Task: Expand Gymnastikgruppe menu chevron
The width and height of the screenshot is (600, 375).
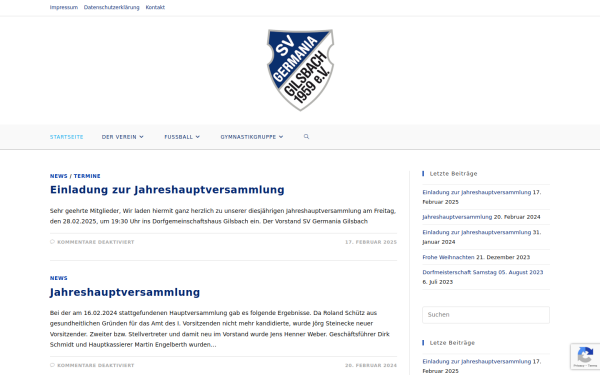Action: [x=281, y=137]
